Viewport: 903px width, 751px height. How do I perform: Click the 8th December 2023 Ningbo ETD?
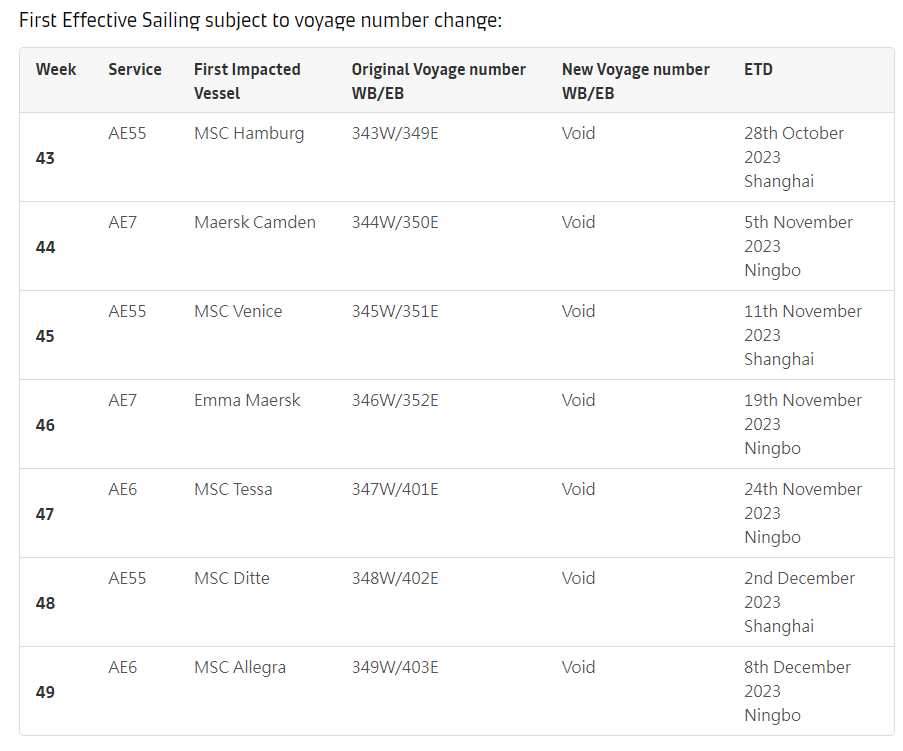pos(797,691)
